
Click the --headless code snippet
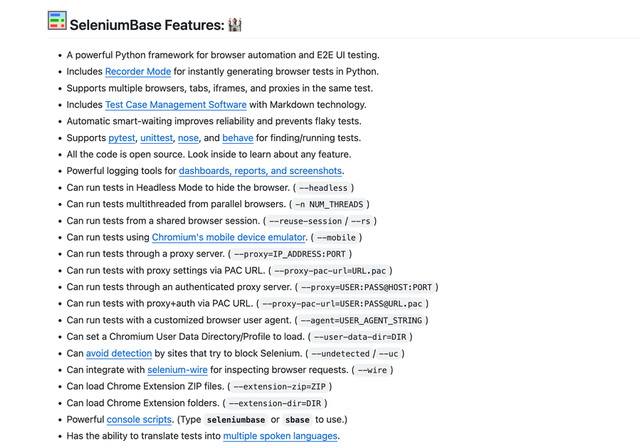(323, 188)
